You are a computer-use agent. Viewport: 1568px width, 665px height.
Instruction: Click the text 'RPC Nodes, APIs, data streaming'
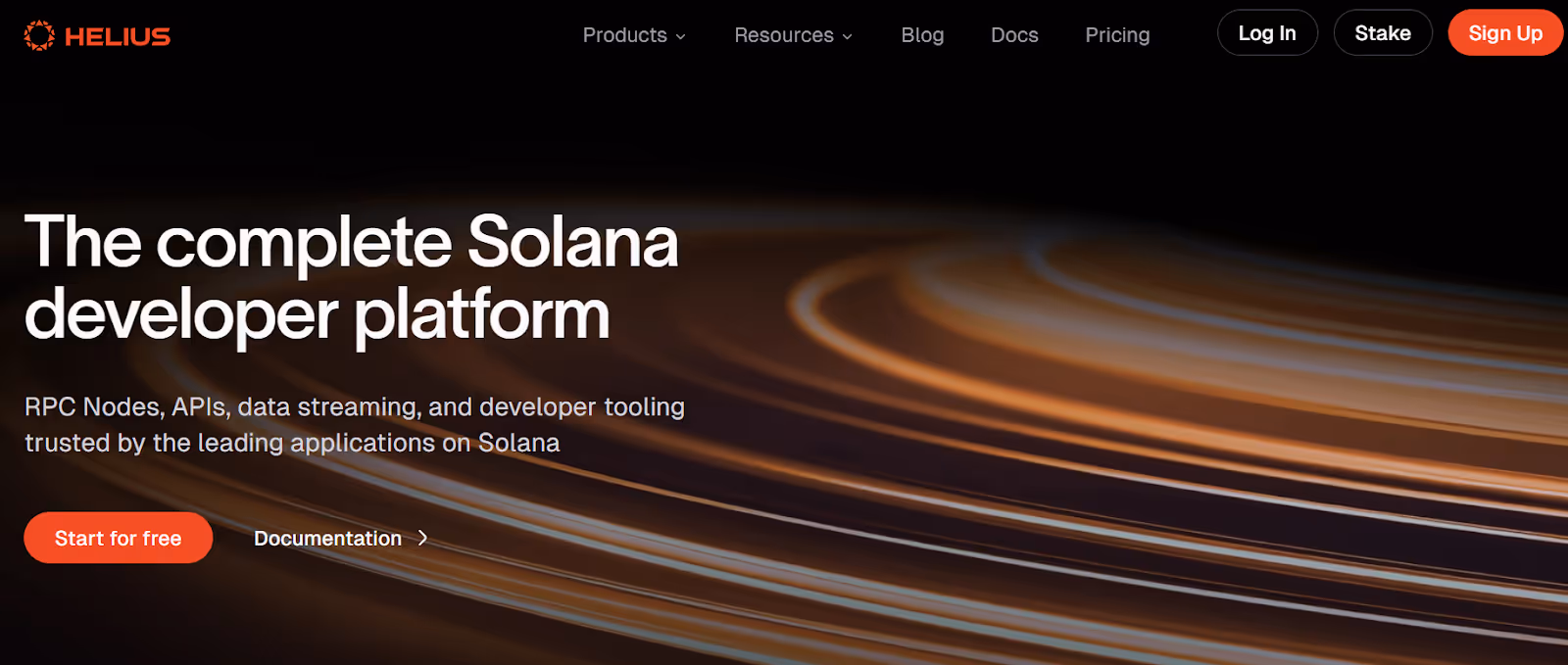[222, 406]
